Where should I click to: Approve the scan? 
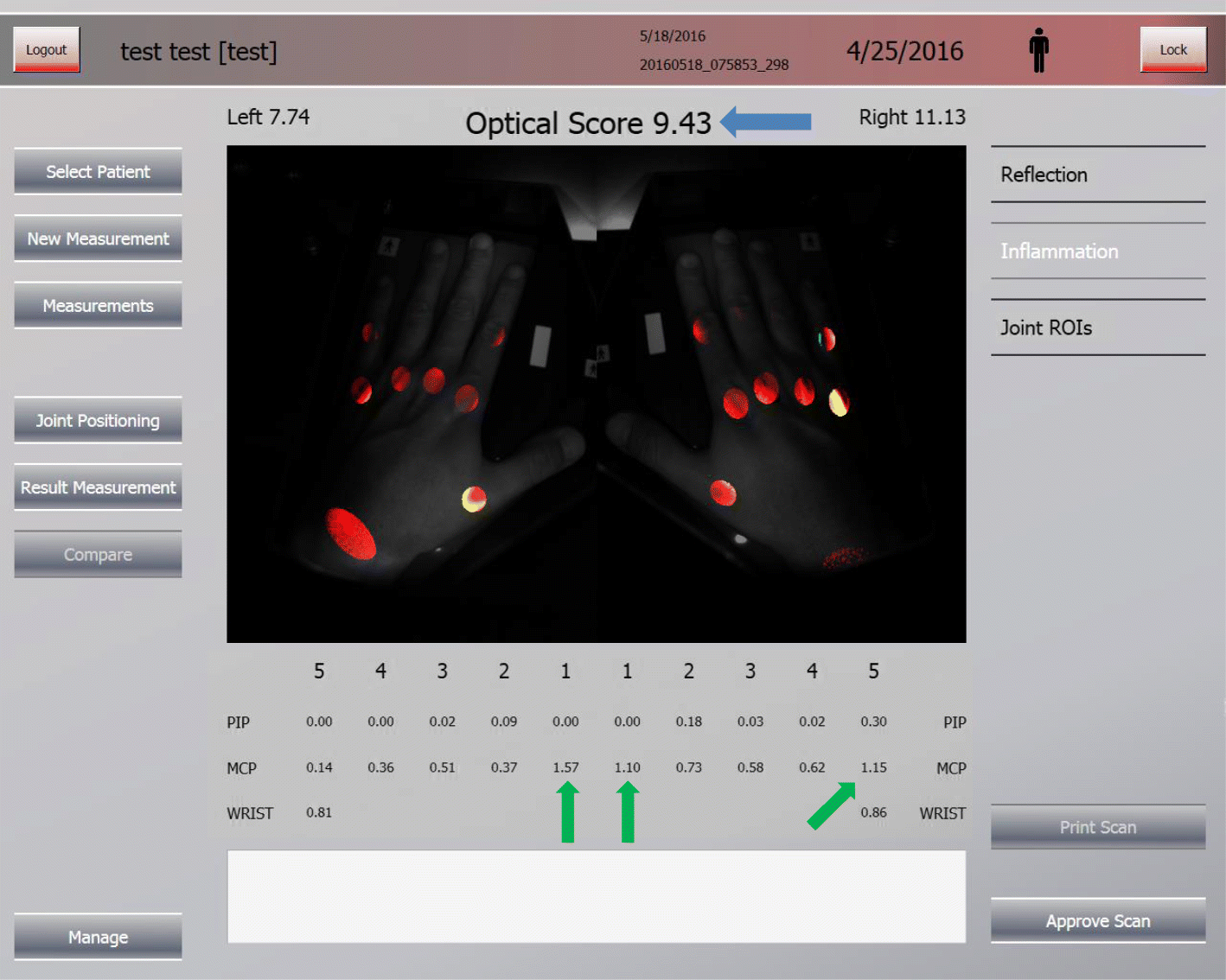click(x=1098, y=920)
